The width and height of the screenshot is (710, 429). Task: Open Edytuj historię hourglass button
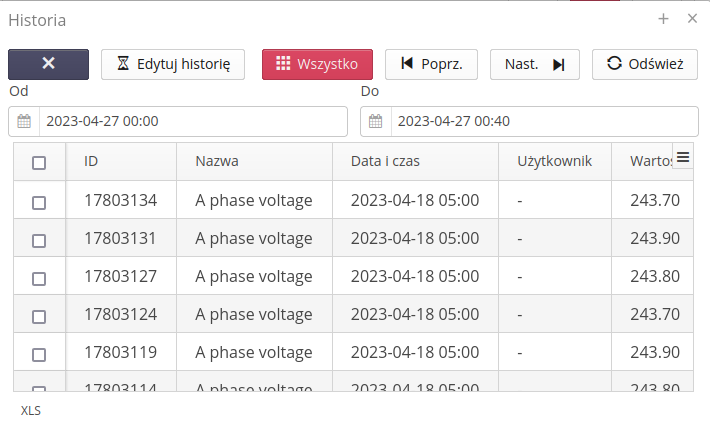tap(173, 64)
